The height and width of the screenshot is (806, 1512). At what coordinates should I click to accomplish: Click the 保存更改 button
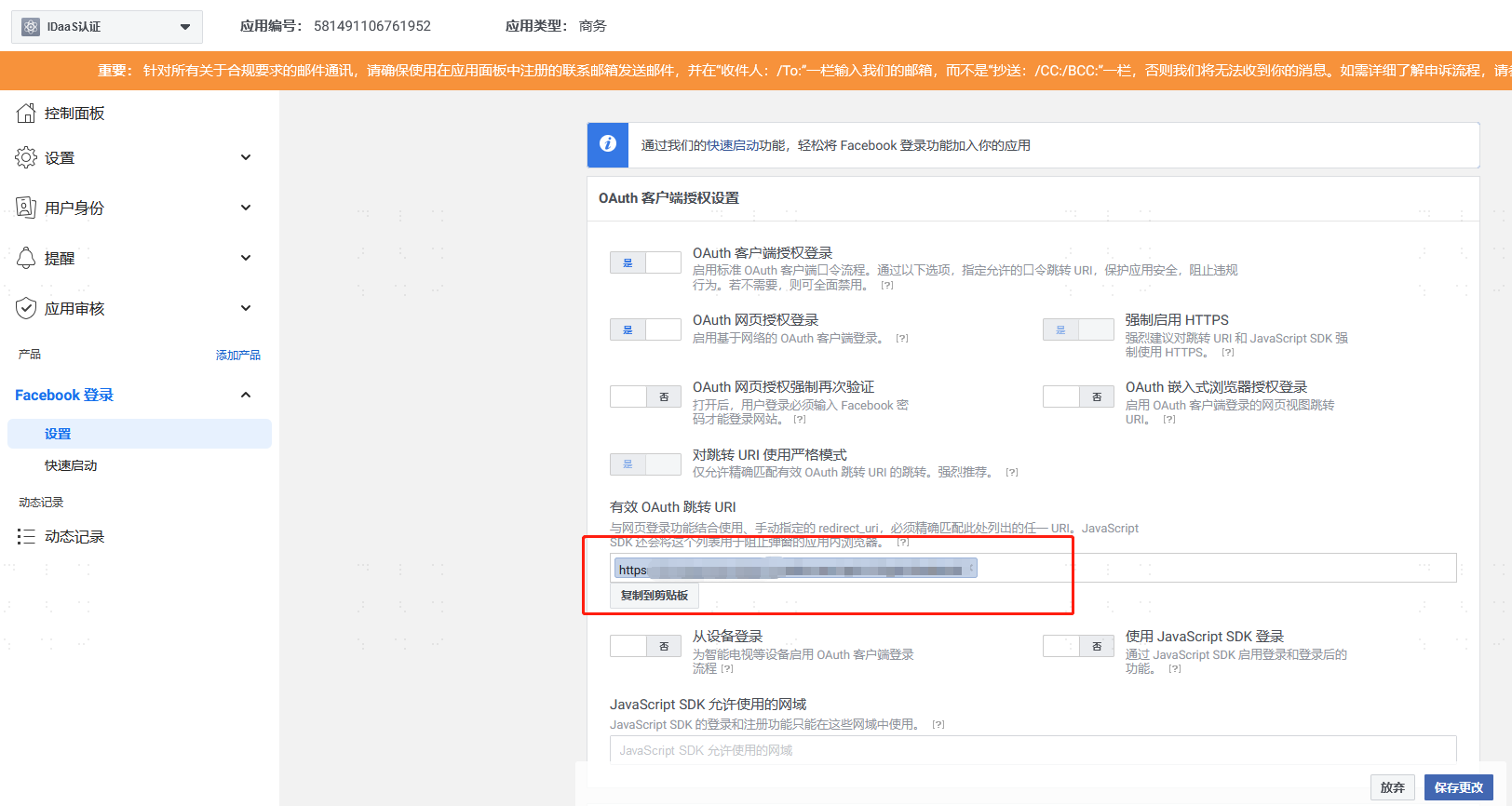coord(1458,787)
